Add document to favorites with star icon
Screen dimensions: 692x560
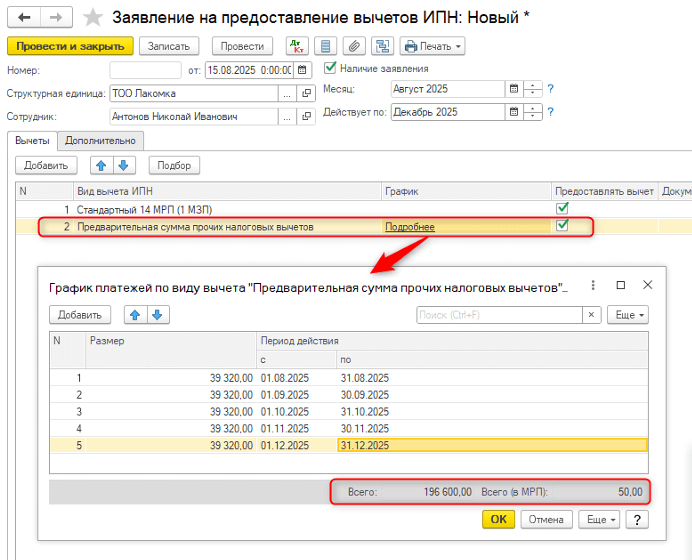pos(93,18)
